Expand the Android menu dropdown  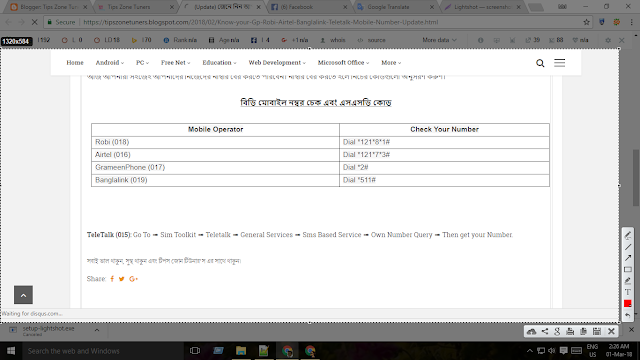(x=109, y=62)
